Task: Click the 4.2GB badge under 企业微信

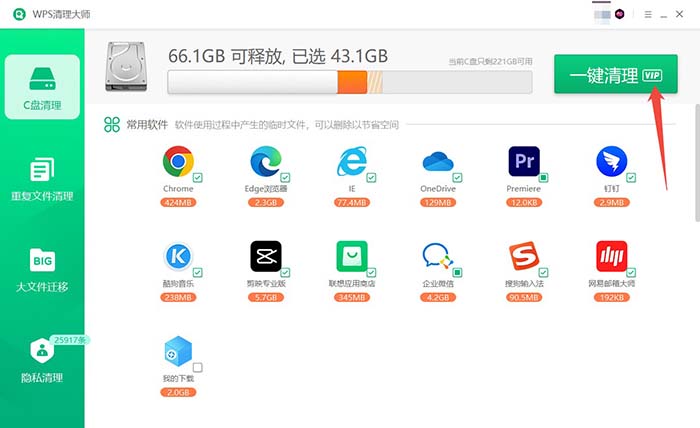Action: click(438, 297)
